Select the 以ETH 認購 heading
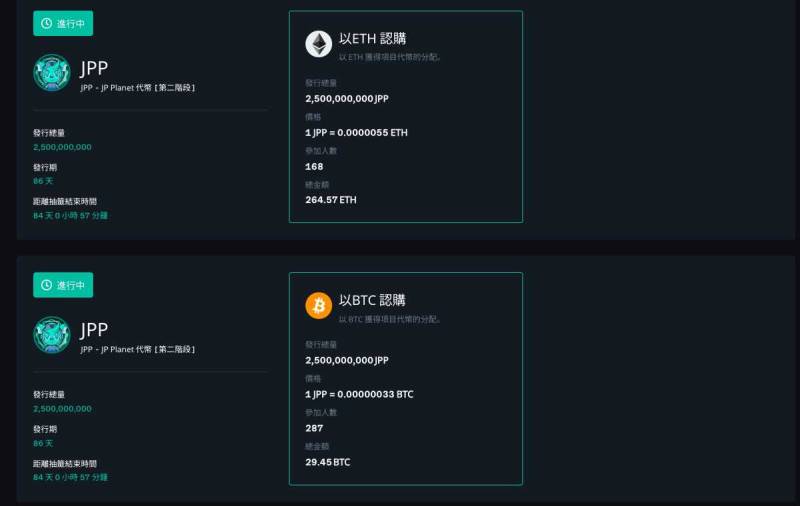800x506 pixels. [372, 39]
